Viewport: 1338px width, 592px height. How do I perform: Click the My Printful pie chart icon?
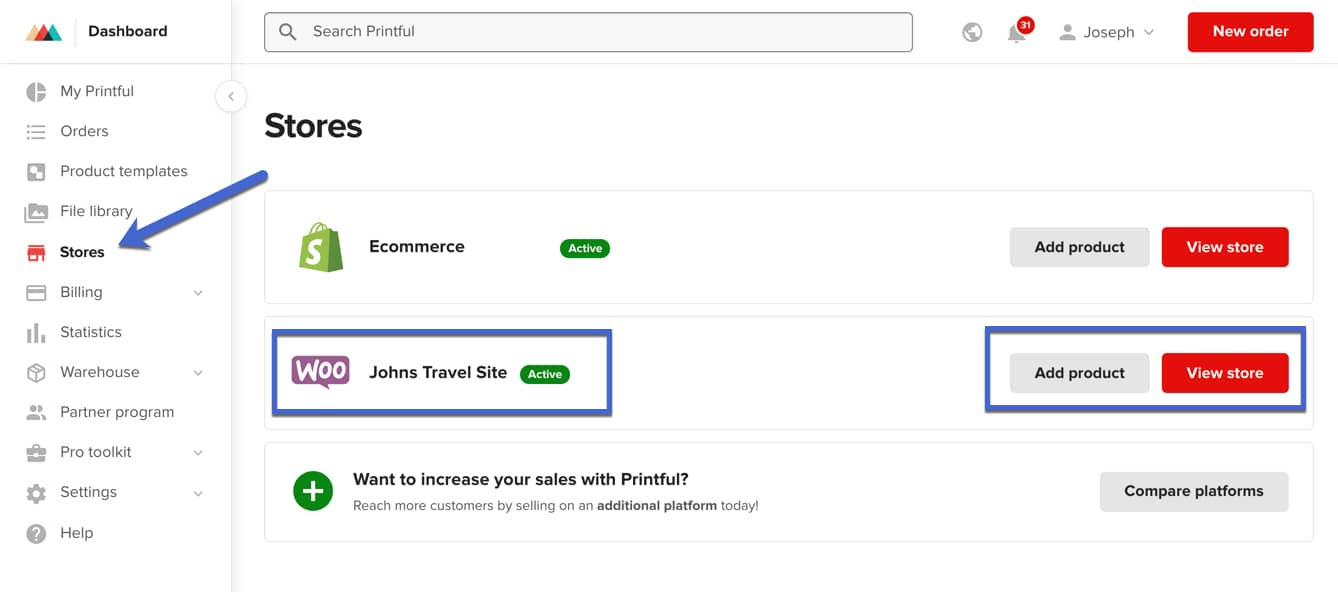coord(36,92)
